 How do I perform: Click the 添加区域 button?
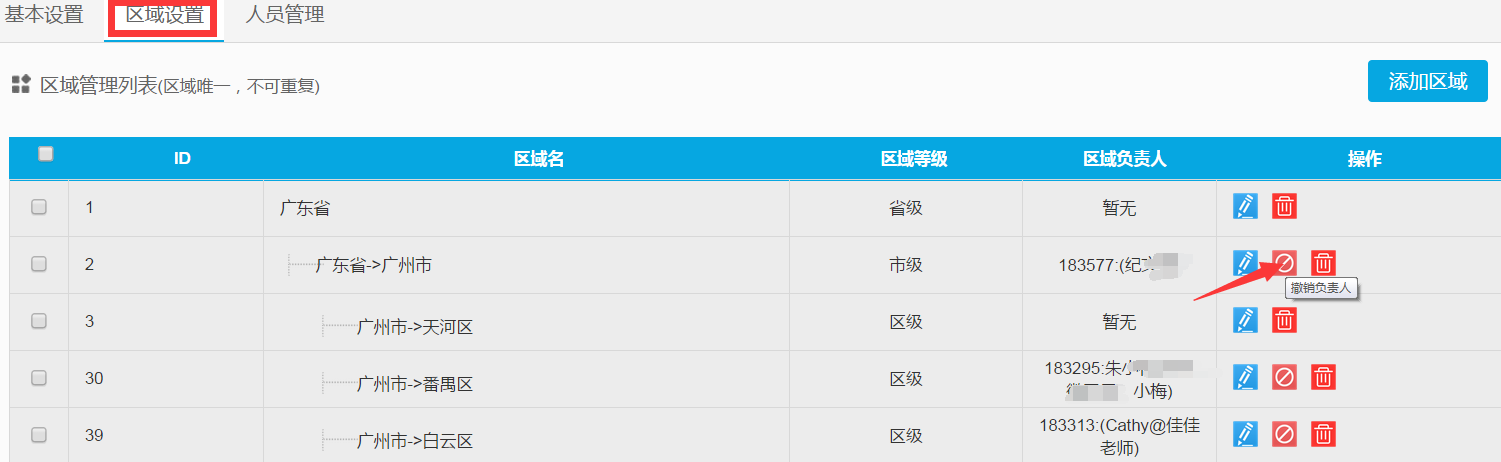coord(1428,81)
